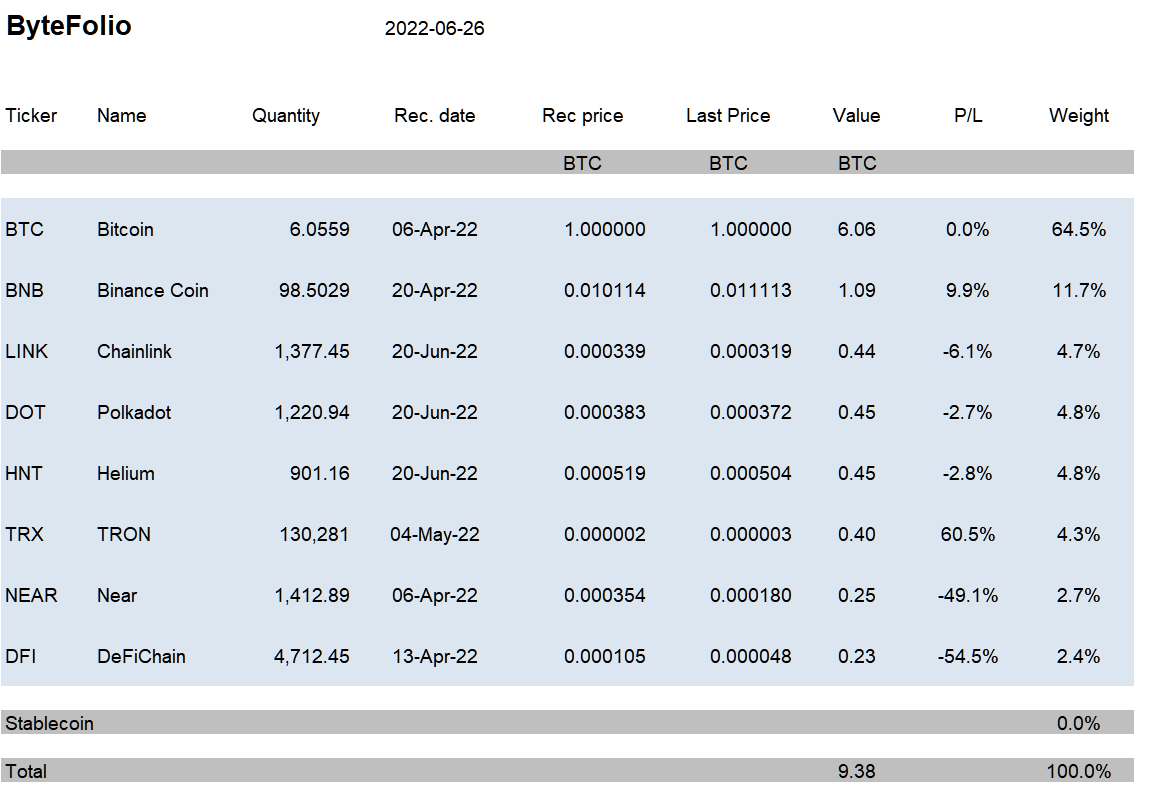Select total weight 100.0%

click(x=1079, y=772)
